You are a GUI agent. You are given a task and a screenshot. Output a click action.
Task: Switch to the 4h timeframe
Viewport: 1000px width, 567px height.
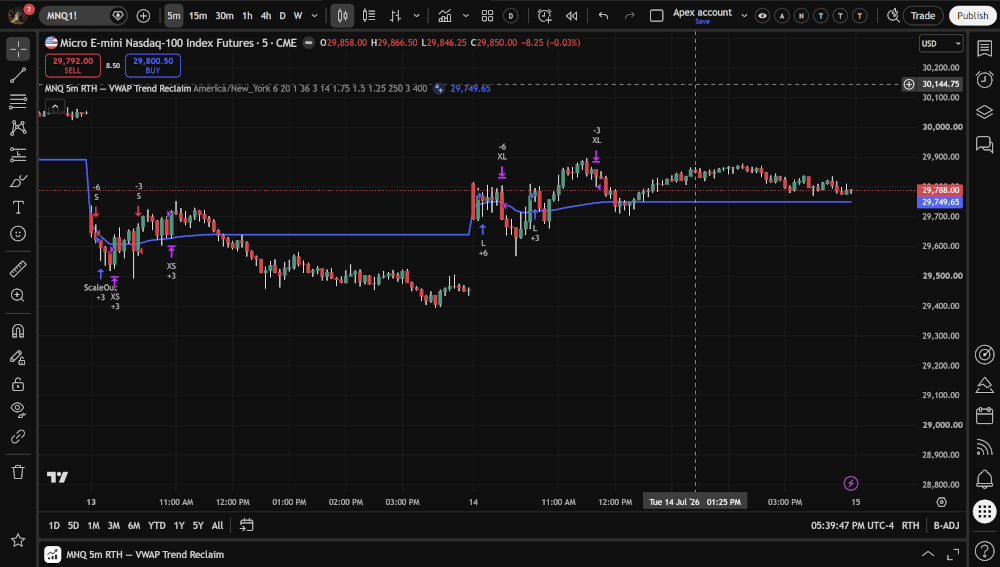(x=266, y=16)
